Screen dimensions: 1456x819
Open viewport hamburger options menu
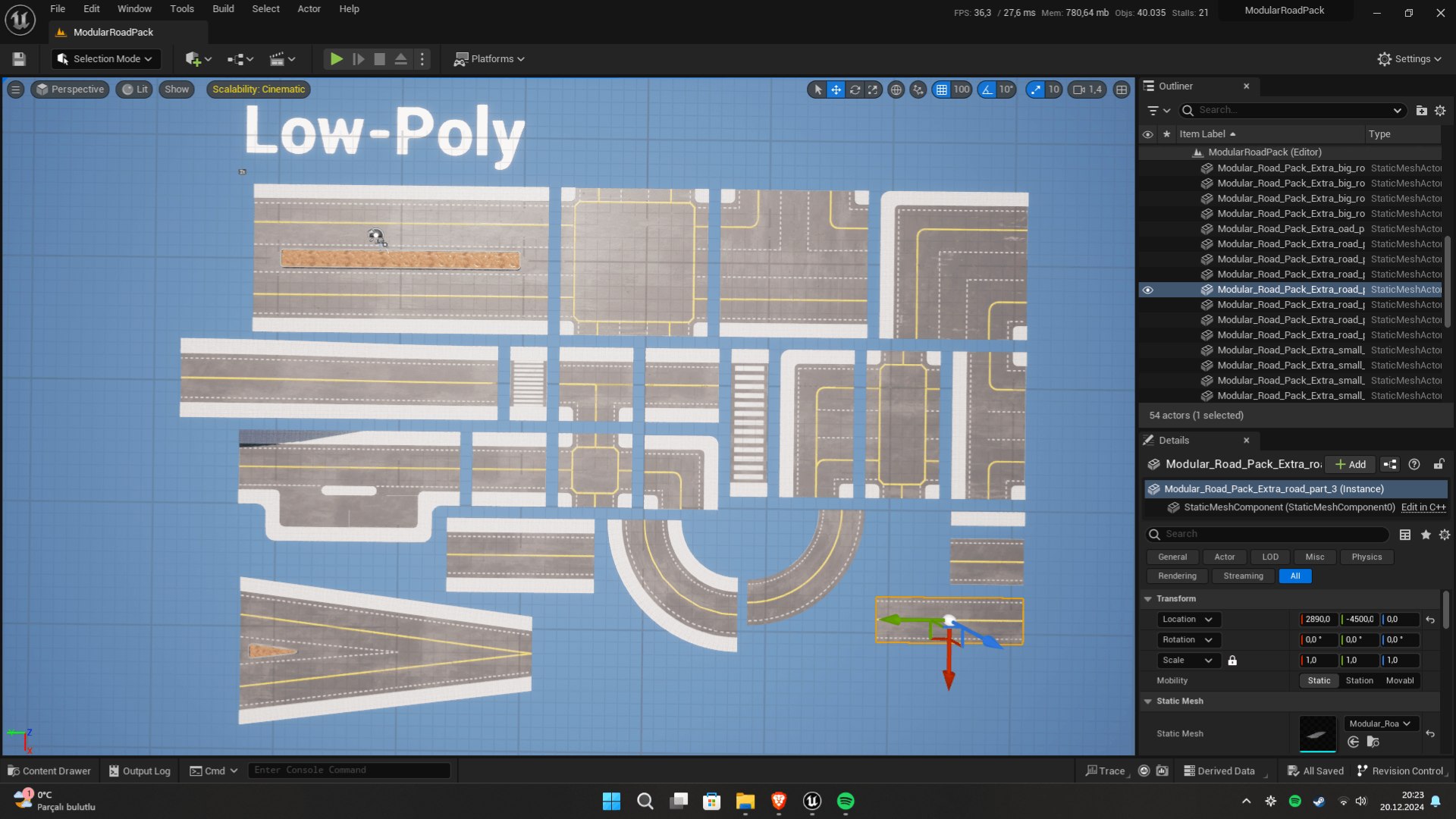tap(15, 89)
